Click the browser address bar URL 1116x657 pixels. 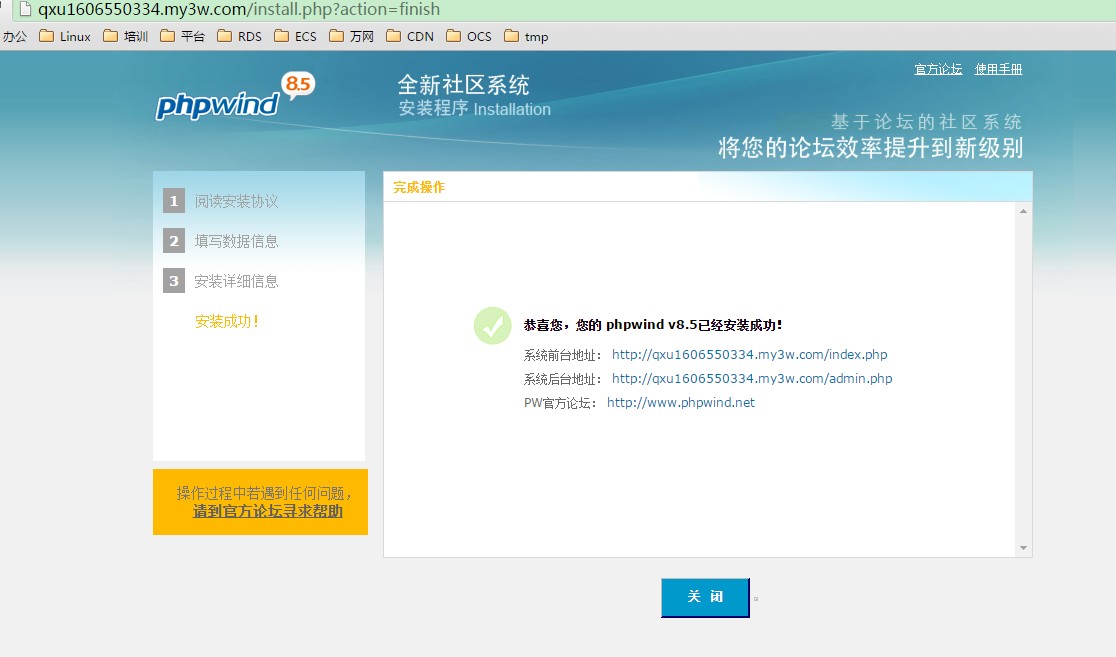point(238,9)
